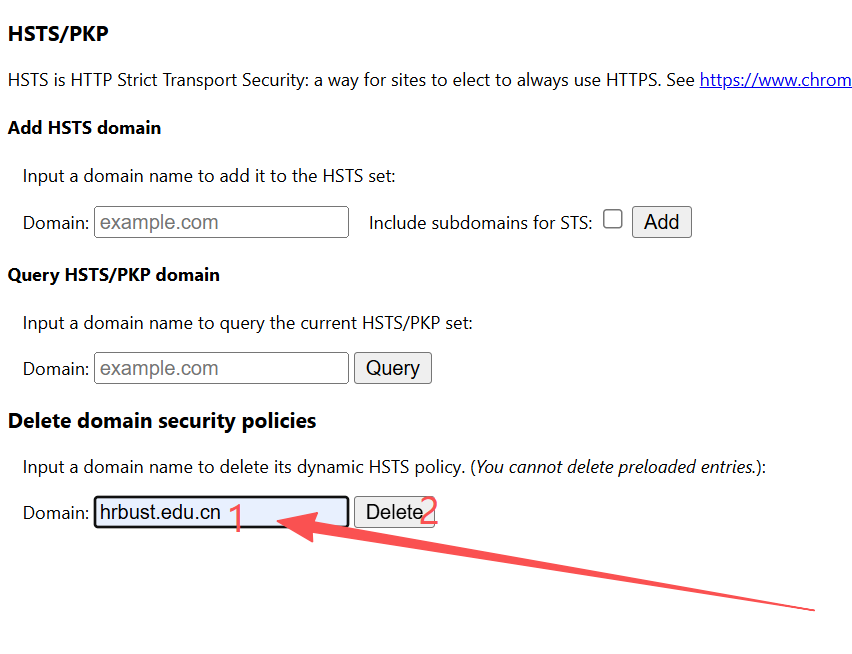The width and height of the screenshot is (852, 654).
Task: Enable Include subdomains for STS checkbox
Action: [613, 219]
